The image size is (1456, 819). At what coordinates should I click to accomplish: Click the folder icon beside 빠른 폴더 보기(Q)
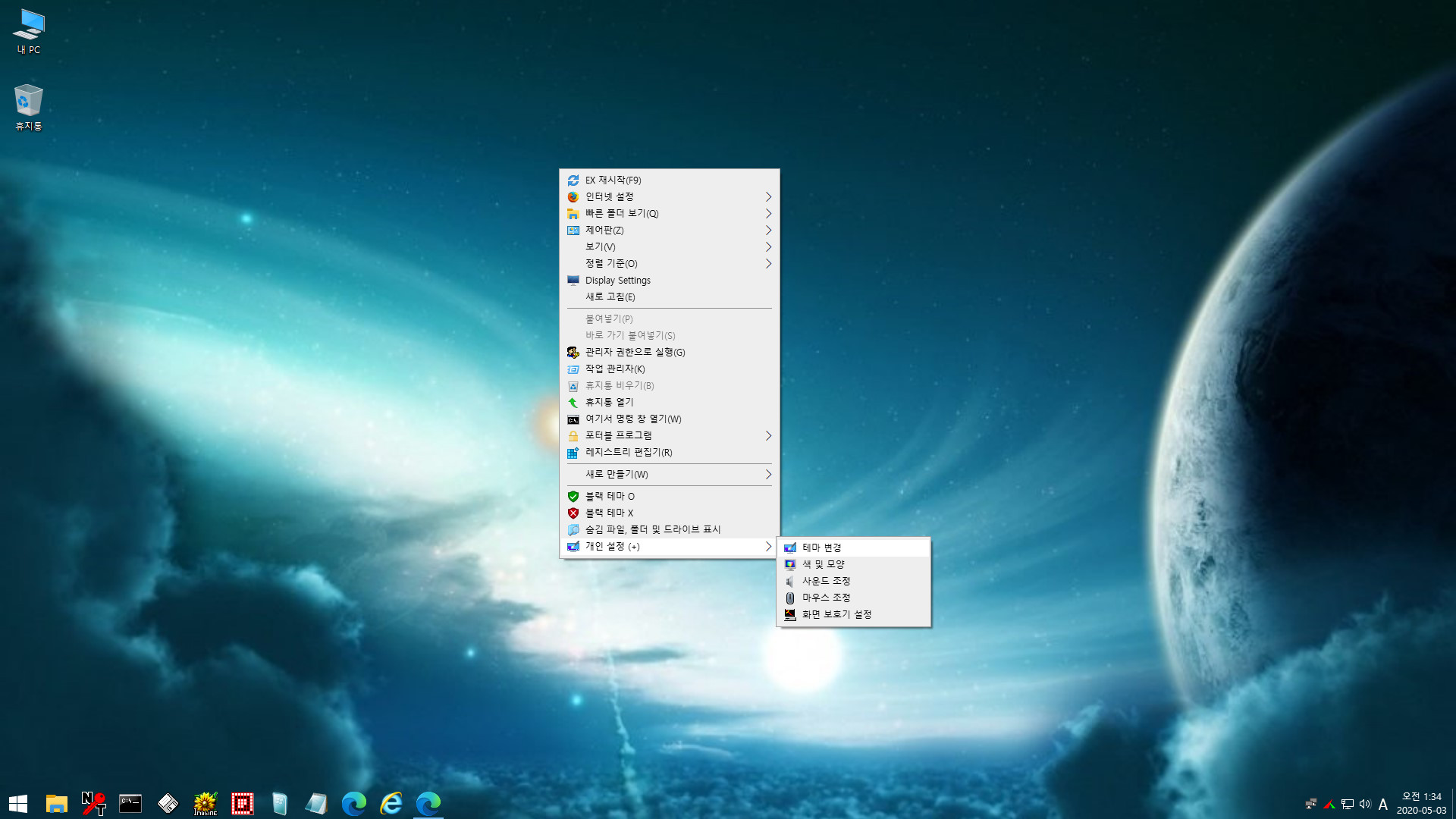[573, 214]
